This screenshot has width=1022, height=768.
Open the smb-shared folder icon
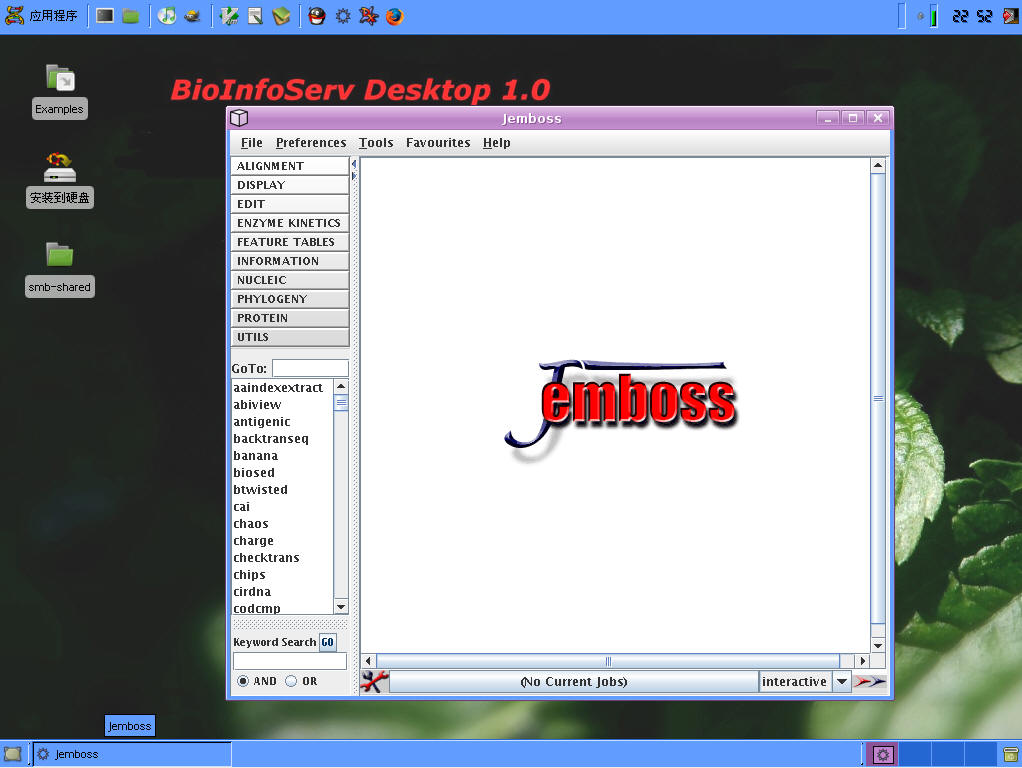(x=59, y=269)
